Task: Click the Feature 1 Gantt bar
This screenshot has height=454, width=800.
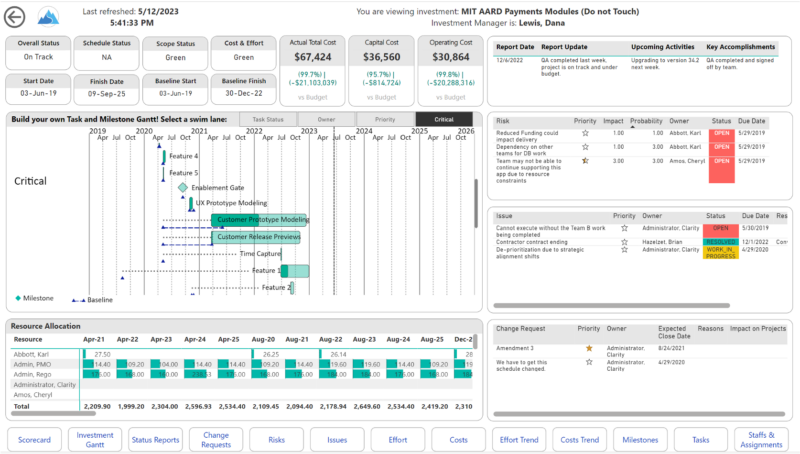Action: (x=295, y=271)
